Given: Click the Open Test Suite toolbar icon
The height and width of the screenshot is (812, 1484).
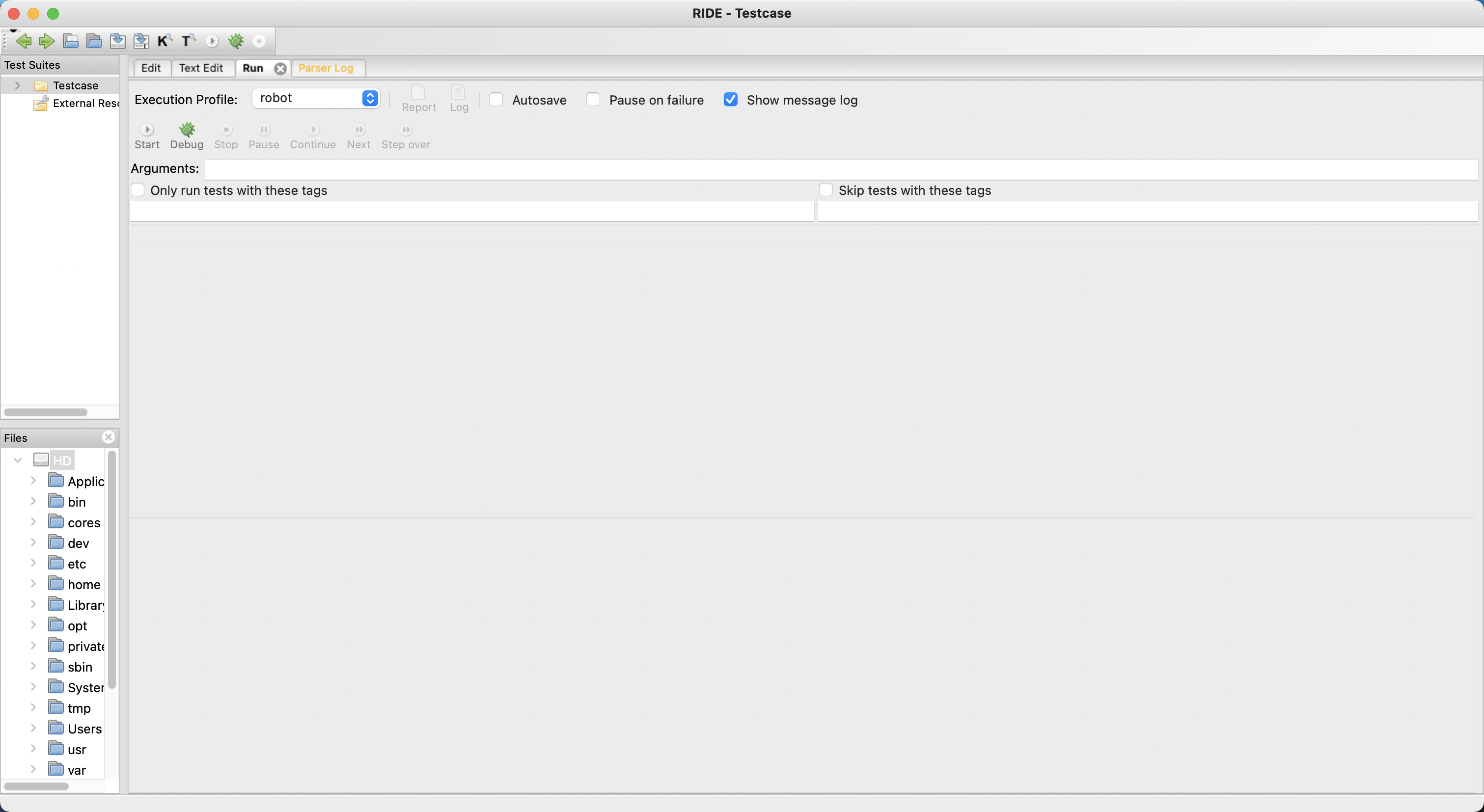Looking at the screenshot, I should [x=71, y=41].
